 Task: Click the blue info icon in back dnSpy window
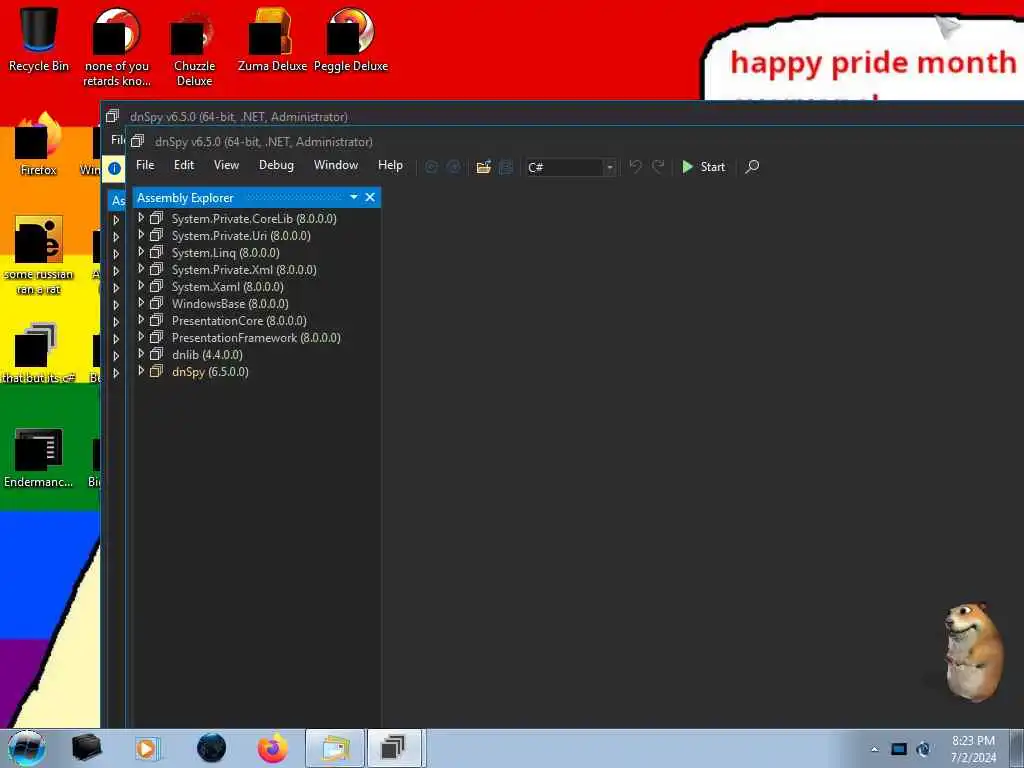tap(114, 168)
